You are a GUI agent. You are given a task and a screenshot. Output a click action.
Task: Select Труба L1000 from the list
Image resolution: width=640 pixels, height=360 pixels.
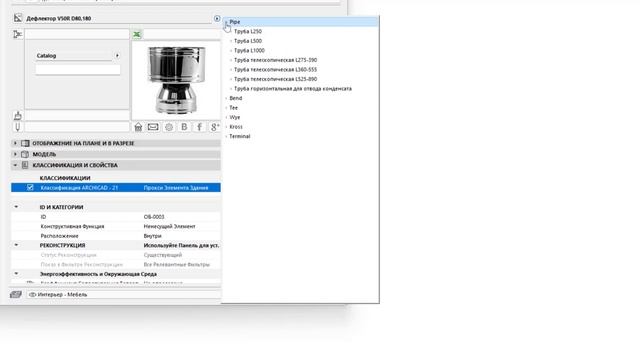249,51
